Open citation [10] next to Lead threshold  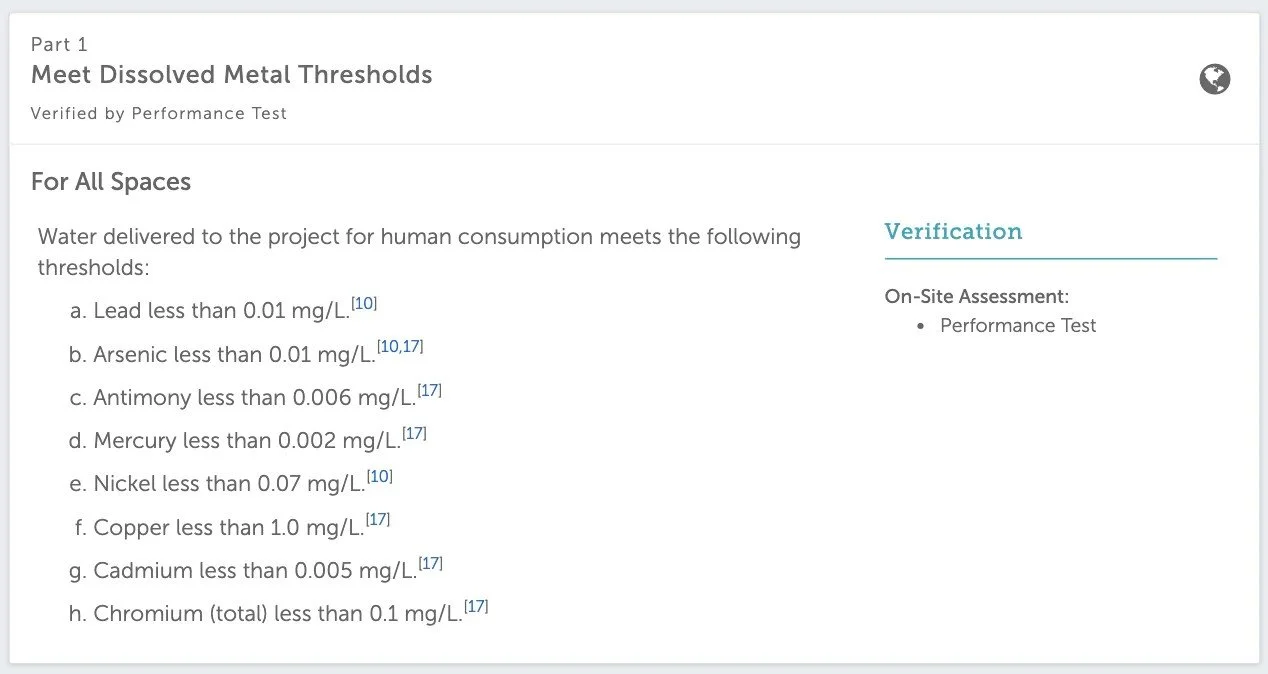pyautogui.click(x=364, y=304)
